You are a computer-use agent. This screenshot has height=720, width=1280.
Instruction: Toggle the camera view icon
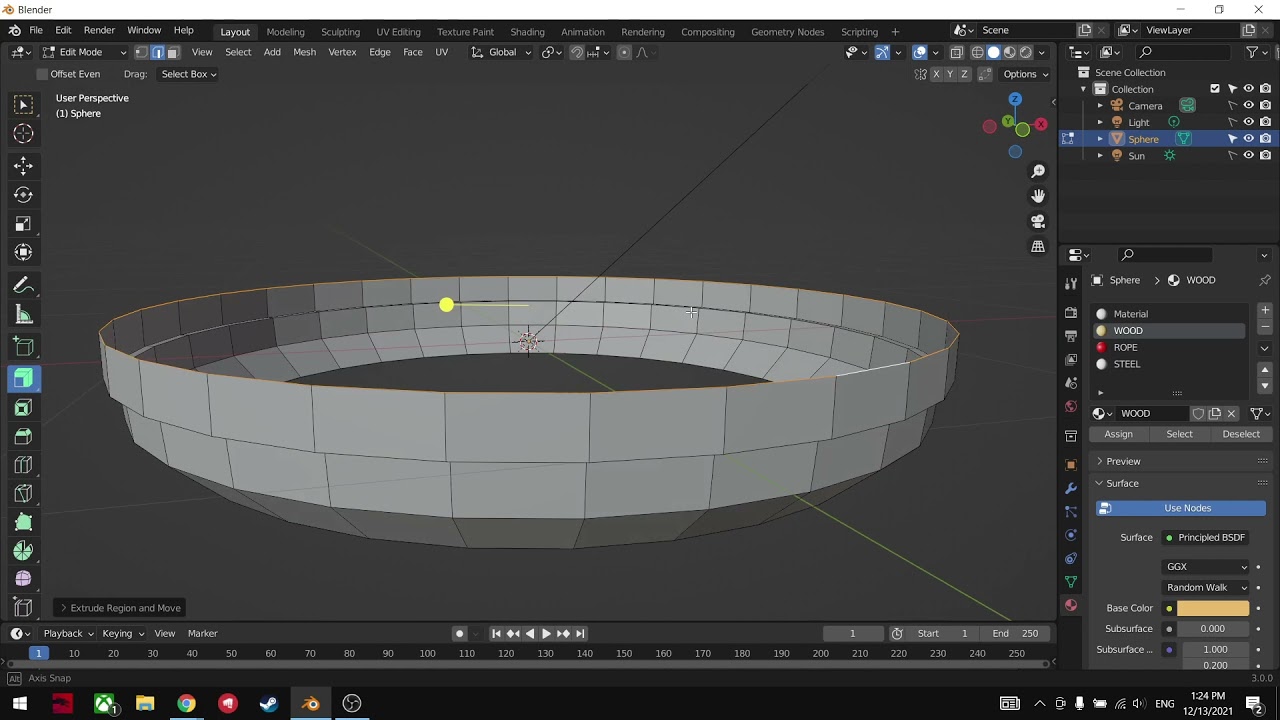pos(1038,221)
